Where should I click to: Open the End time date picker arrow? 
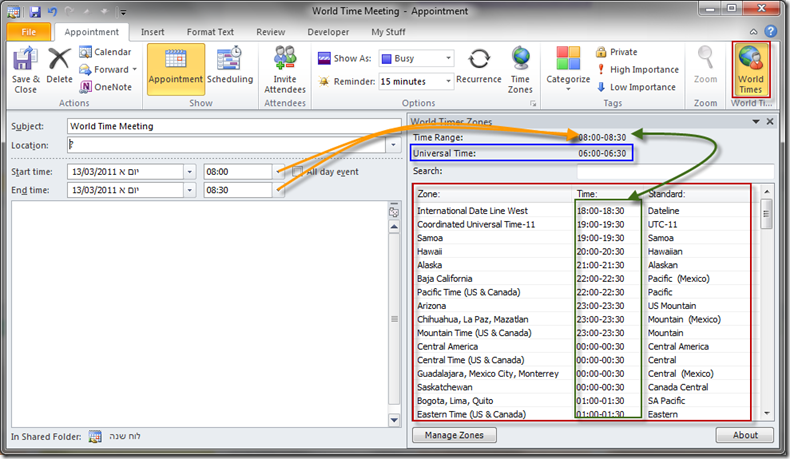click(x=189, y=190)
